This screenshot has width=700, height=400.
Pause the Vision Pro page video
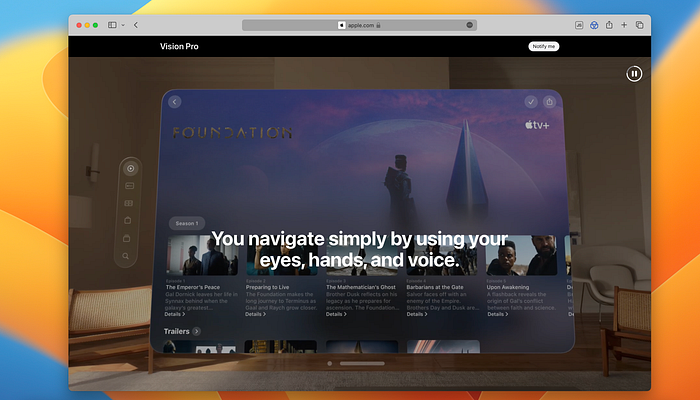click(634, 74)
